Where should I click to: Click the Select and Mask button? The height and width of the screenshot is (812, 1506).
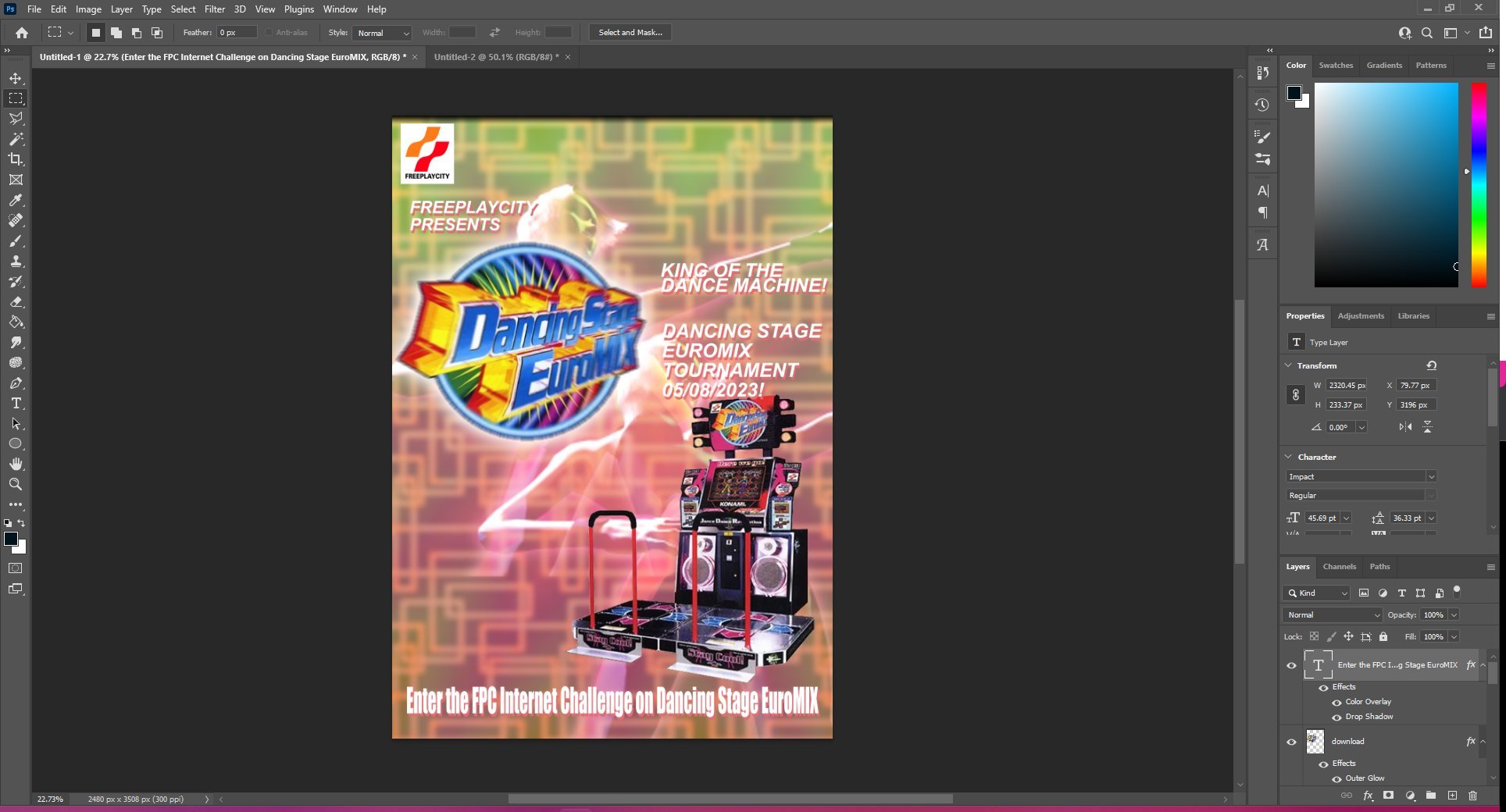point(630,33)
